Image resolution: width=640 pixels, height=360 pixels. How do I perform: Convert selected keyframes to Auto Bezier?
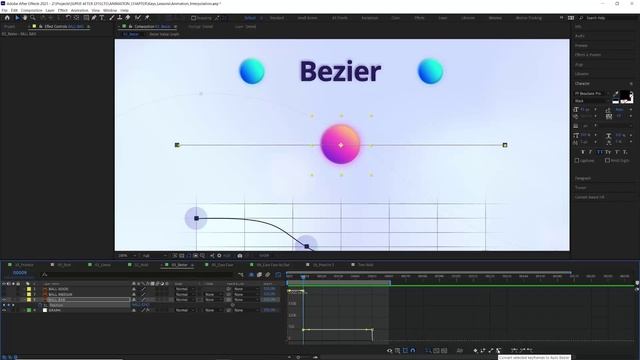pyautogui.click(x=499, y=351)
